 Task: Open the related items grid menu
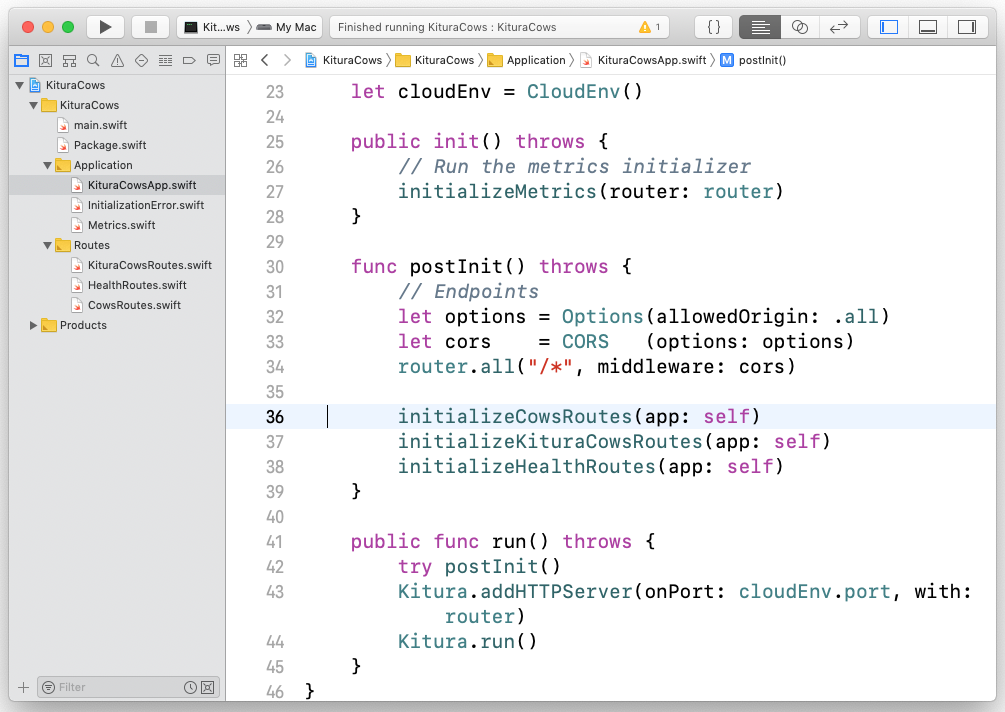pos(240,60)
